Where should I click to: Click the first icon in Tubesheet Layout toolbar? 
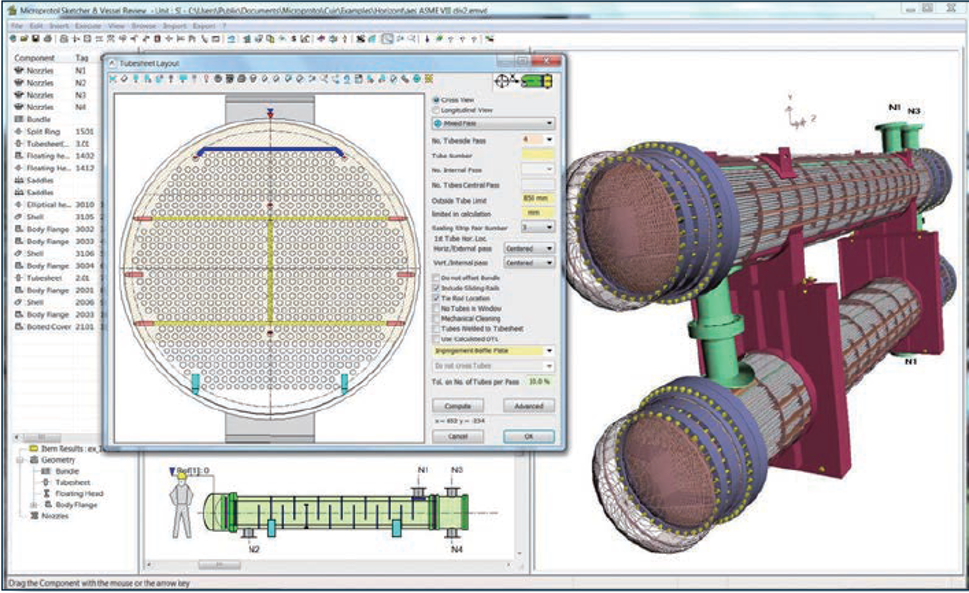pyautogui.click(x=112, y=78)
